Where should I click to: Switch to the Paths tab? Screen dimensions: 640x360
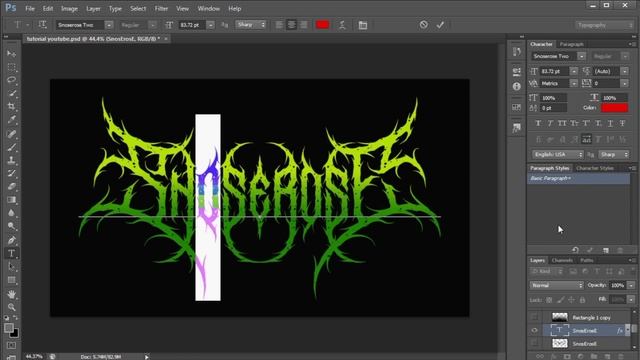[587, 260]
